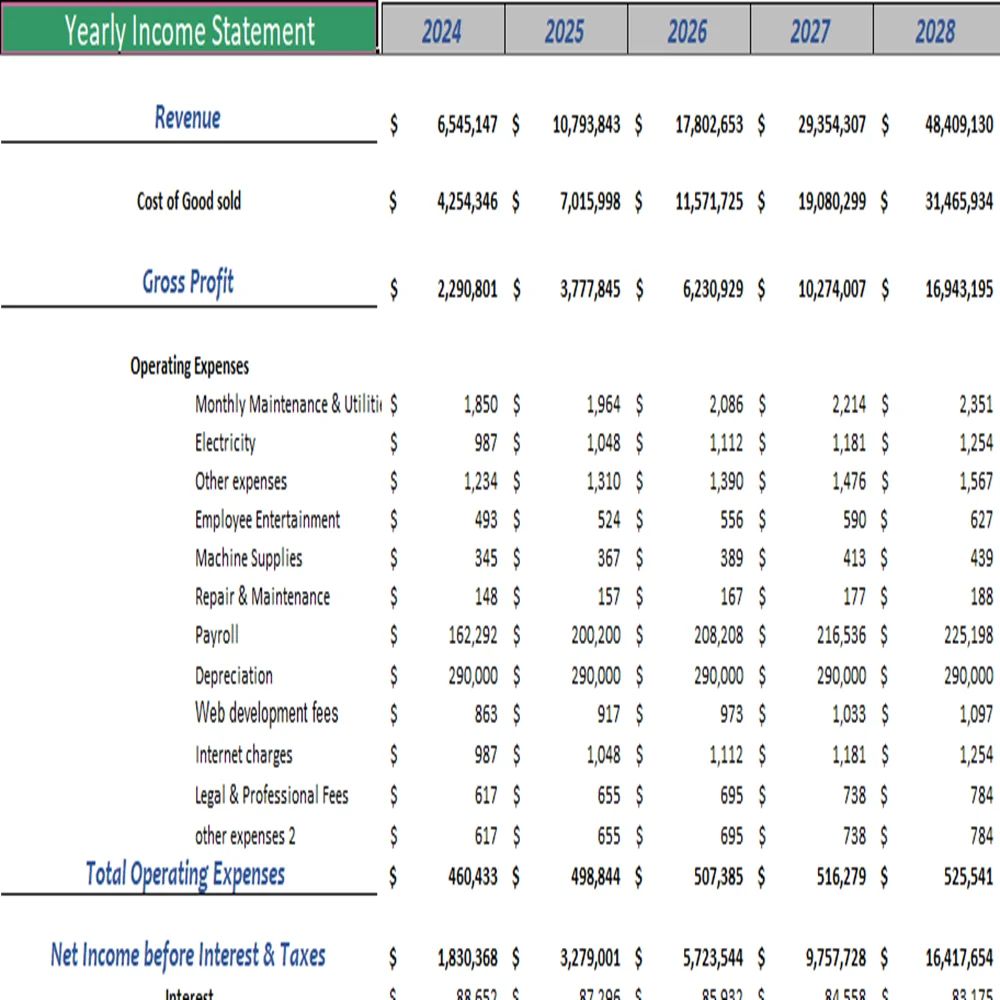Viewport: 1000px width, 1000px height.
Task: Select Net Income before Interest & Taxes label
Action: coord(187,956)
